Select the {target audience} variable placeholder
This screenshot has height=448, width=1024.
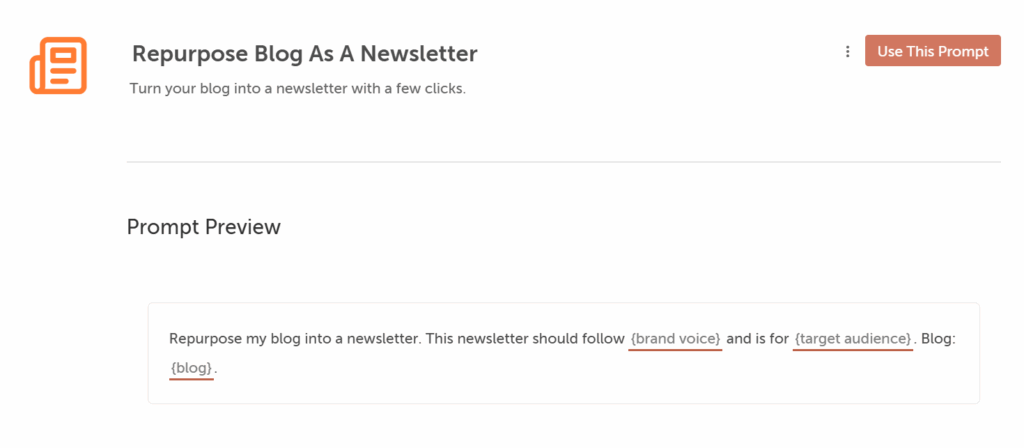click(x=853, y=338)
